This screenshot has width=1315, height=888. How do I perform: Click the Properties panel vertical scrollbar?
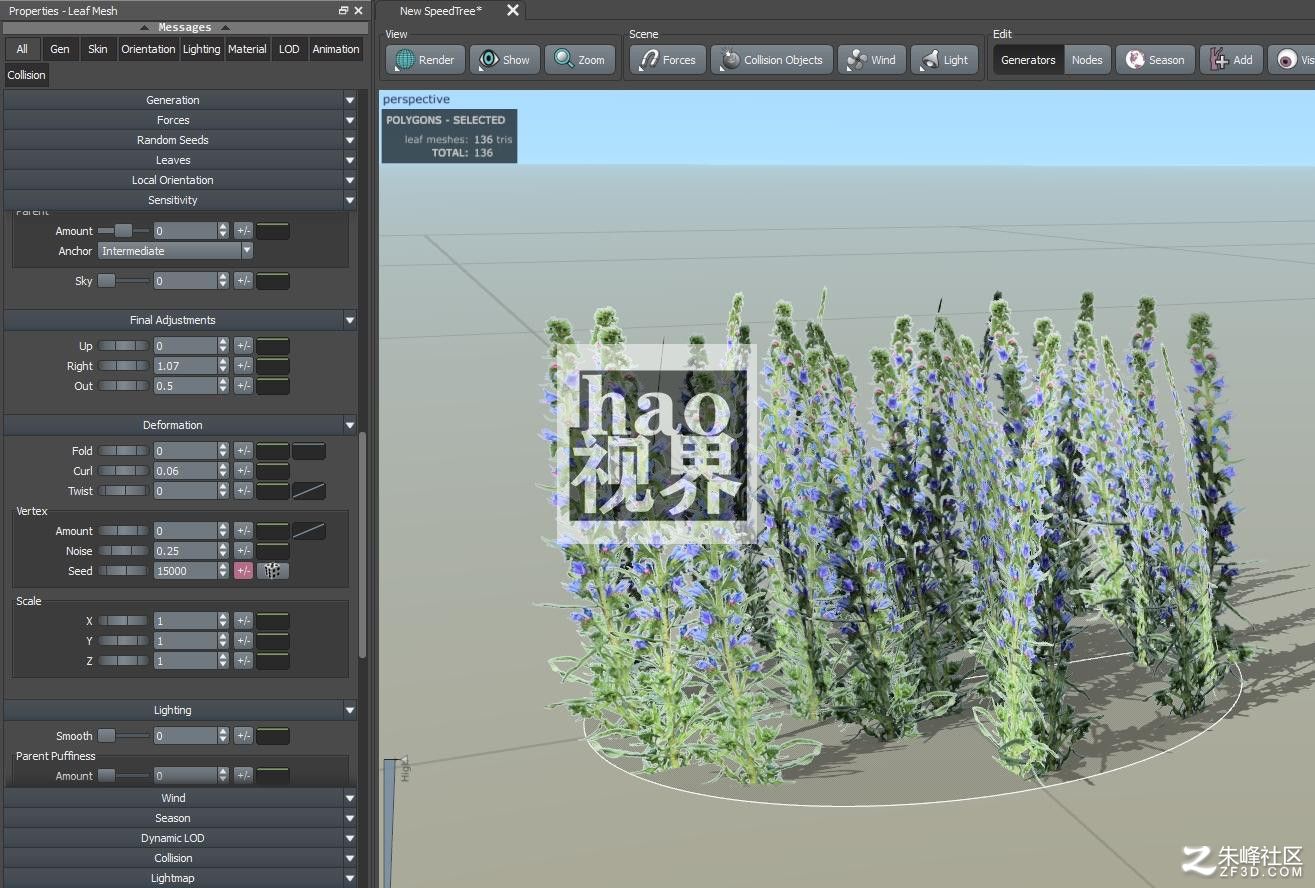[x=362, y=545]
